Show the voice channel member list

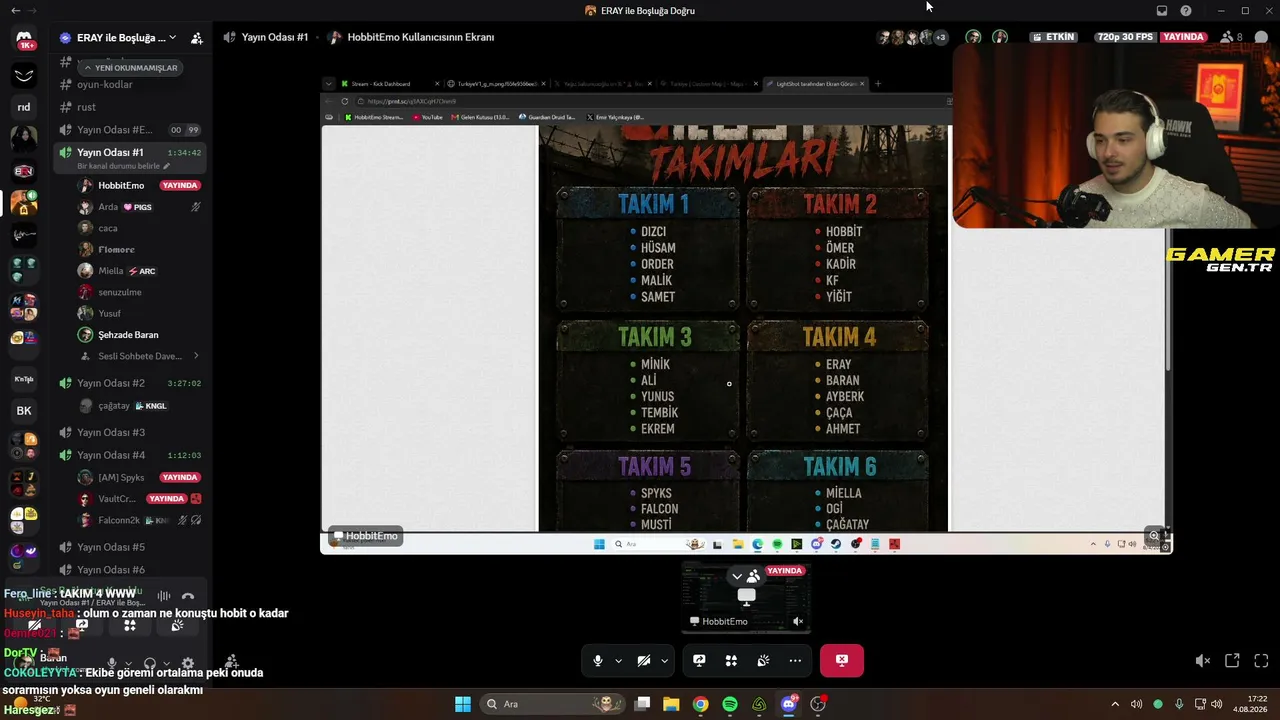click(1232, 37)
